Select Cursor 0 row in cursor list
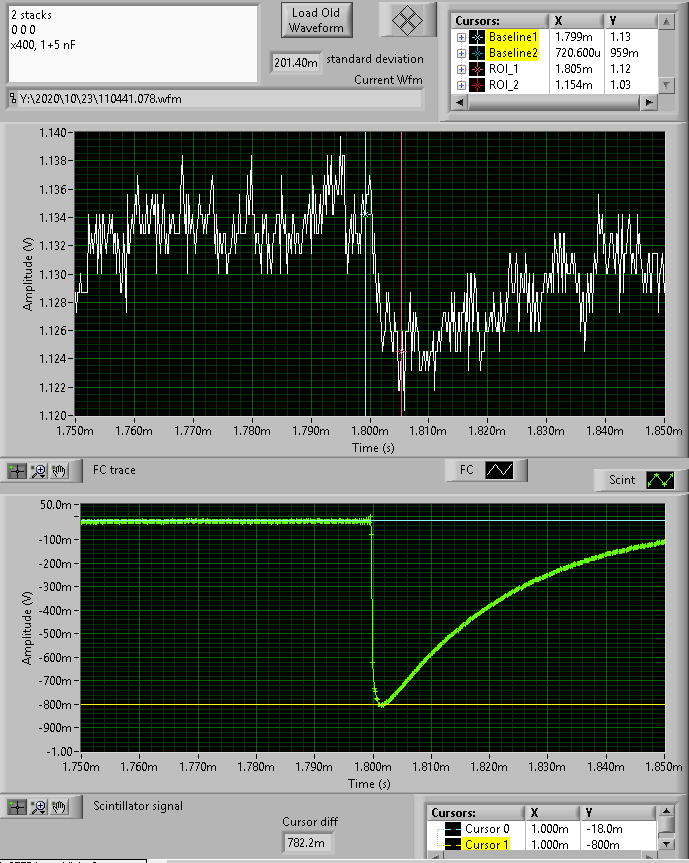This screenshot has width=689, height=863. tap(542, 828)
